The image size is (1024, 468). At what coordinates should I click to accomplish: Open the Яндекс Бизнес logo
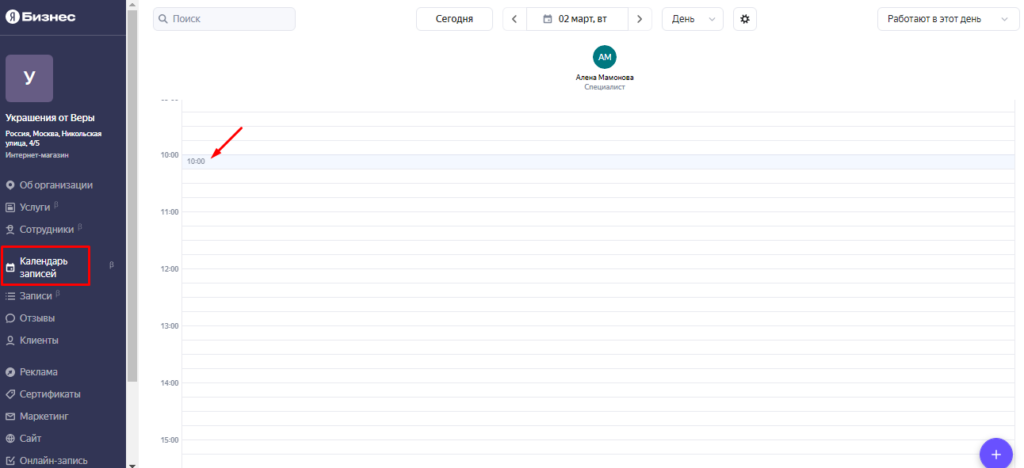coord(40,17)
